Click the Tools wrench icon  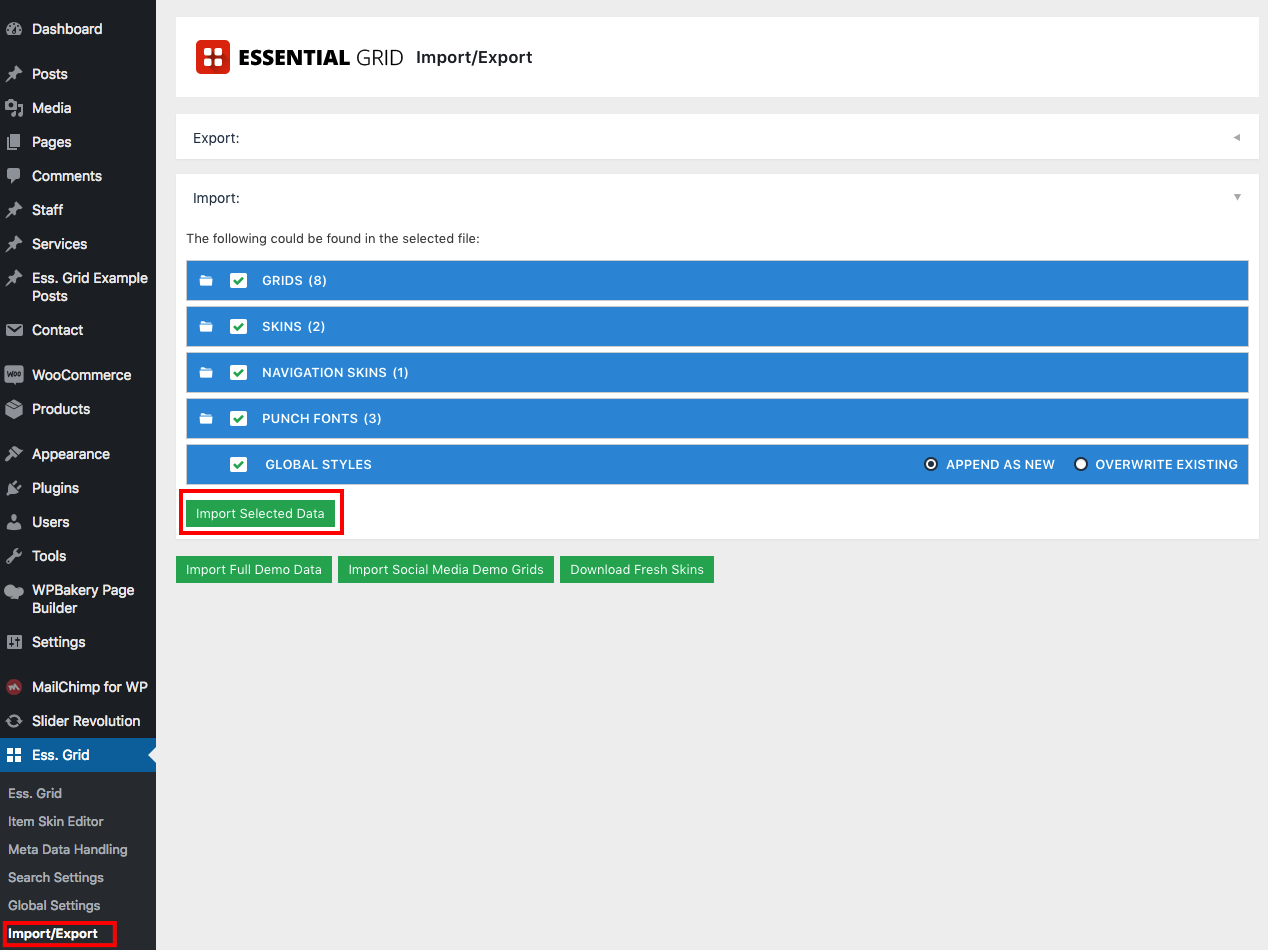coord(14,556)
